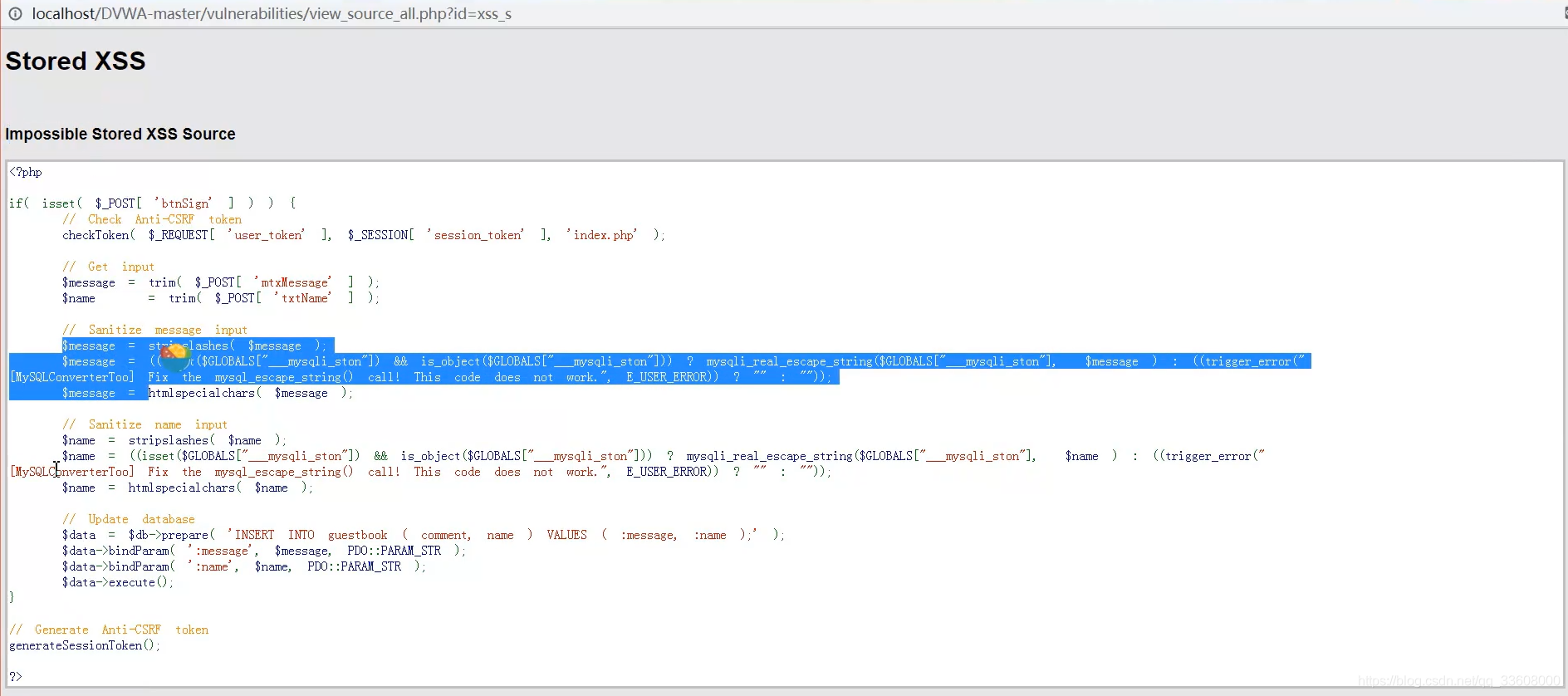Click the '// Get input' comment
The height and width of the screenshot is (696, 1568).
(108, 267)
